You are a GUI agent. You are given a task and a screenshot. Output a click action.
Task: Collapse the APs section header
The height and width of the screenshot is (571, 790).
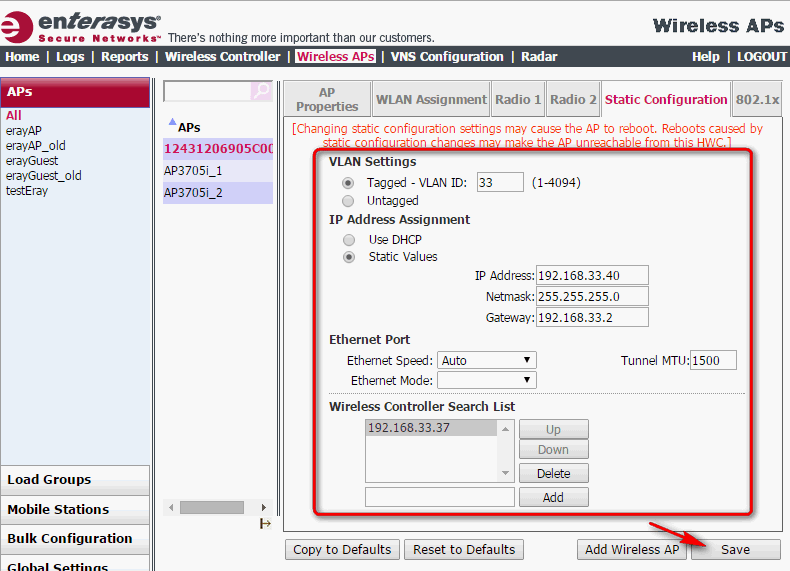[75, 92]
